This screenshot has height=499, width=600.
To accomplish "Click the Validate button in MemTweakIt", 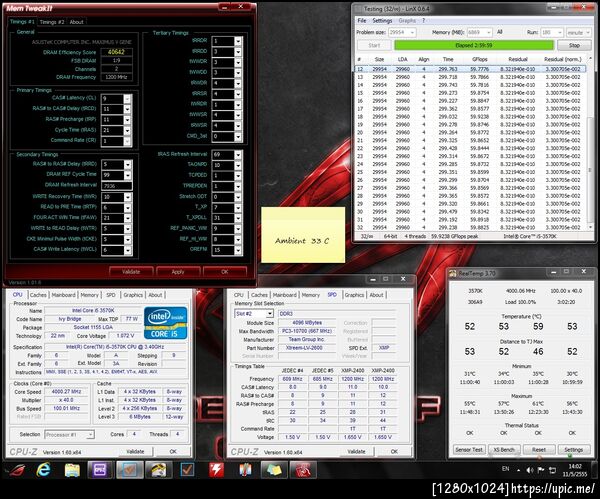I will 131,272.
